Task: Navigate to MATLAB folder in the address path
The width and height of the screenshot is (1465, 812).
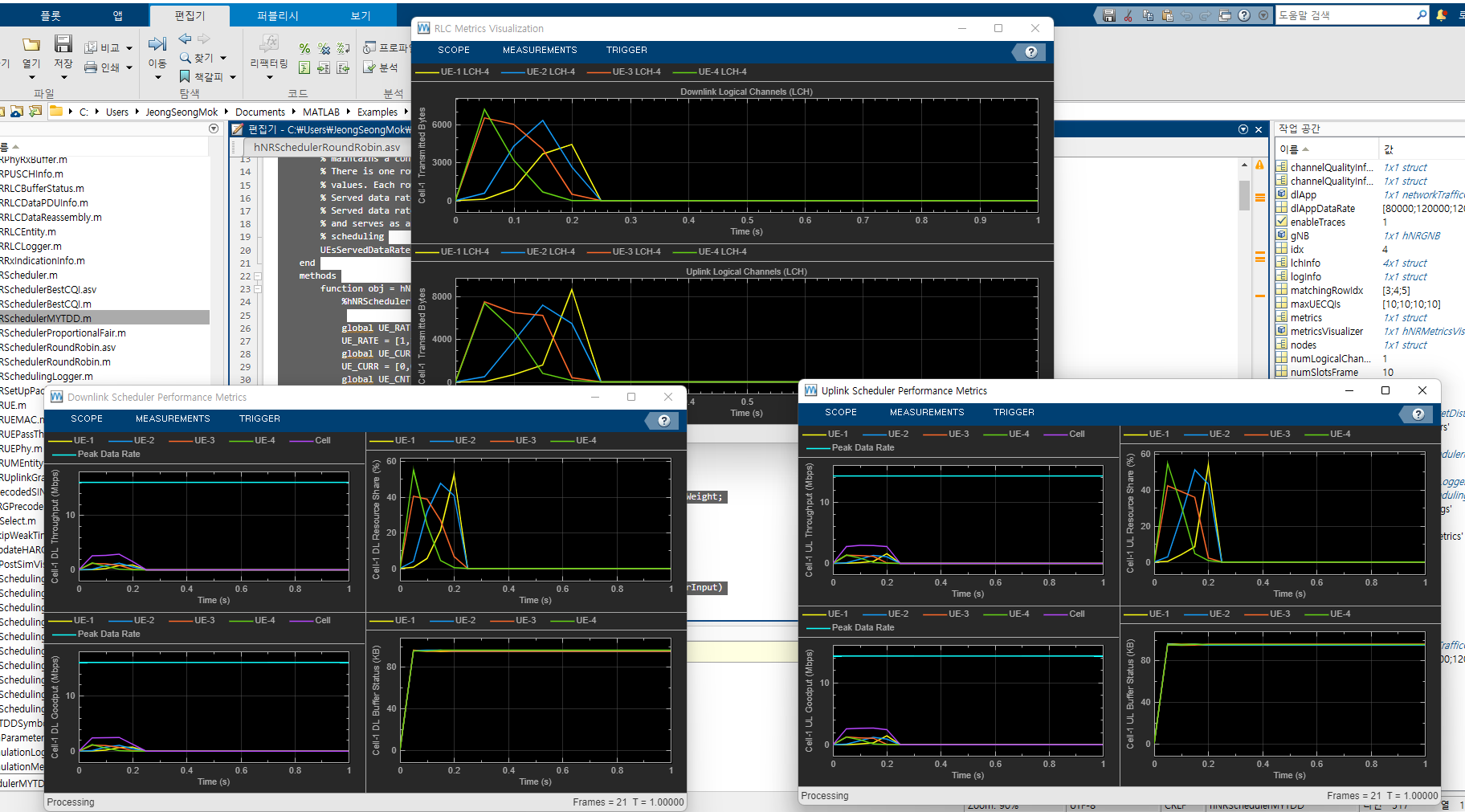Action: pyautogui.click(x=320, y=112)
